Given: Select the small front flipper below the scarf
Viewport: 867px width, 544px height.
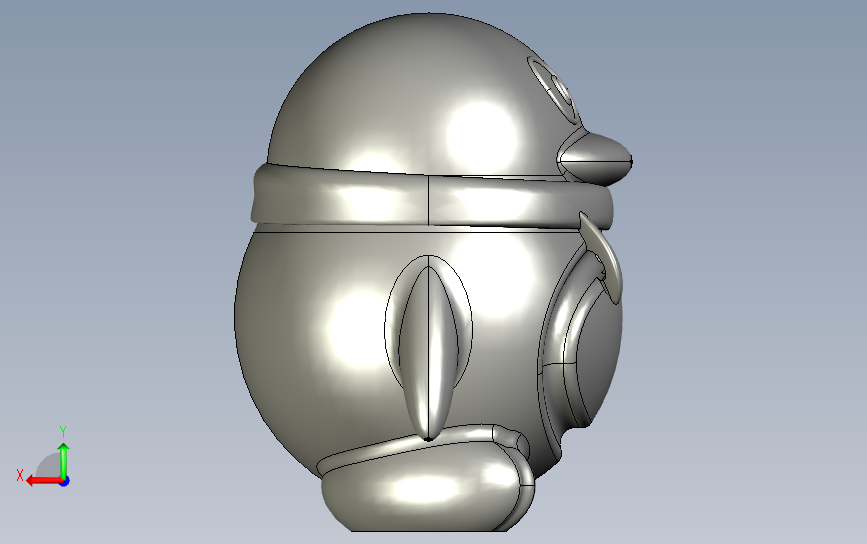Looking at the screenshot, I should (x=602, y=257).
